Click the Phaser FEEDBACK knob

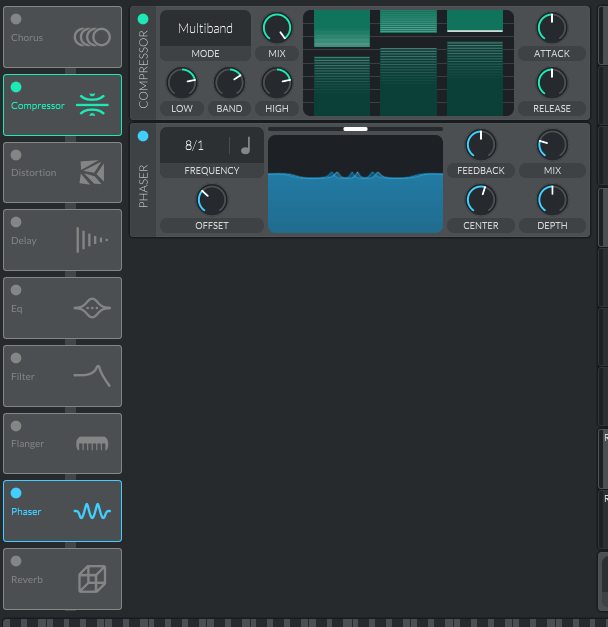pyautogui.click(x=481, y=145)
